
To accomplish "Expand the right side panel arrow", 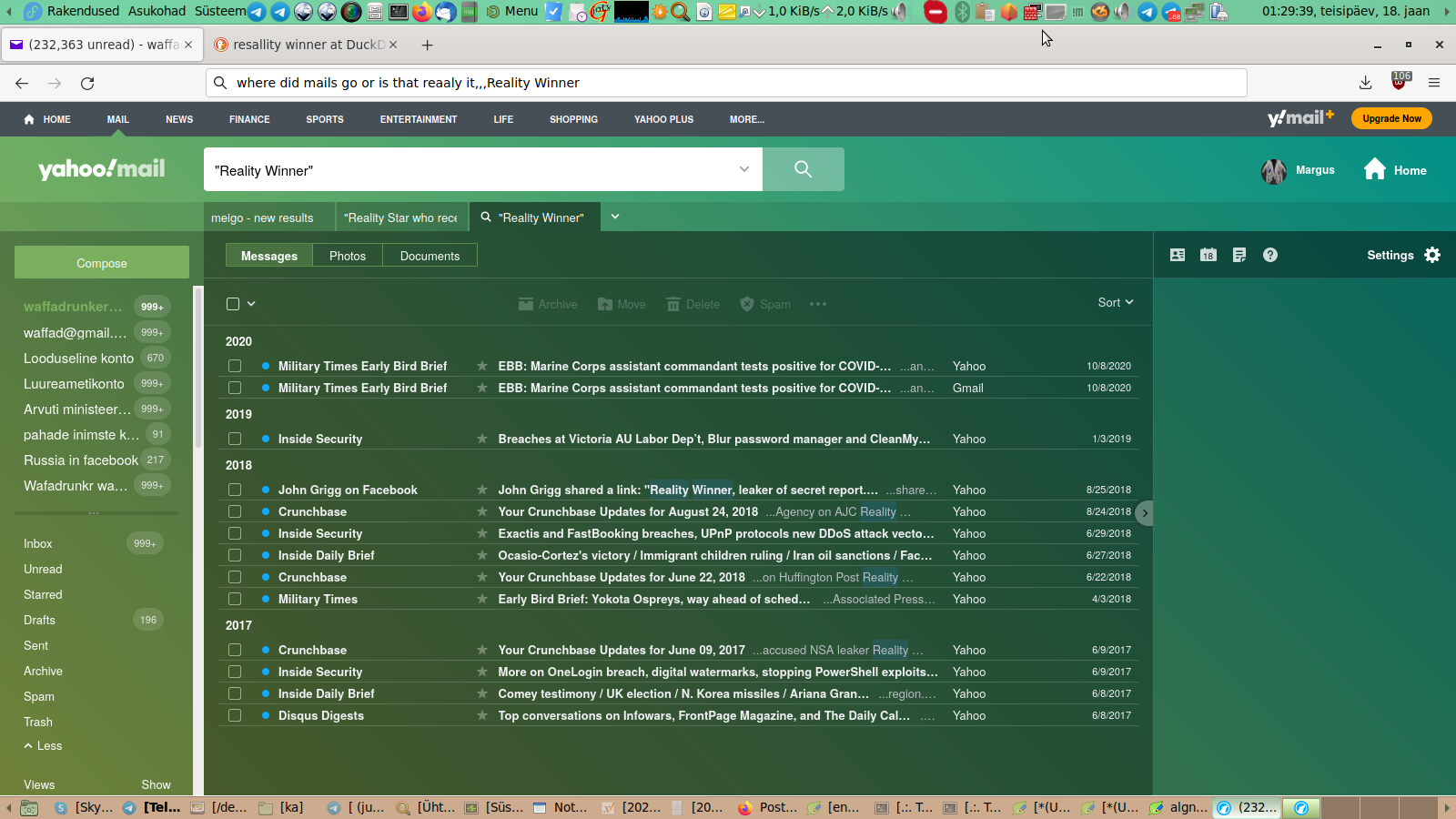I will pyautogui.click(x=1145, y=512).
